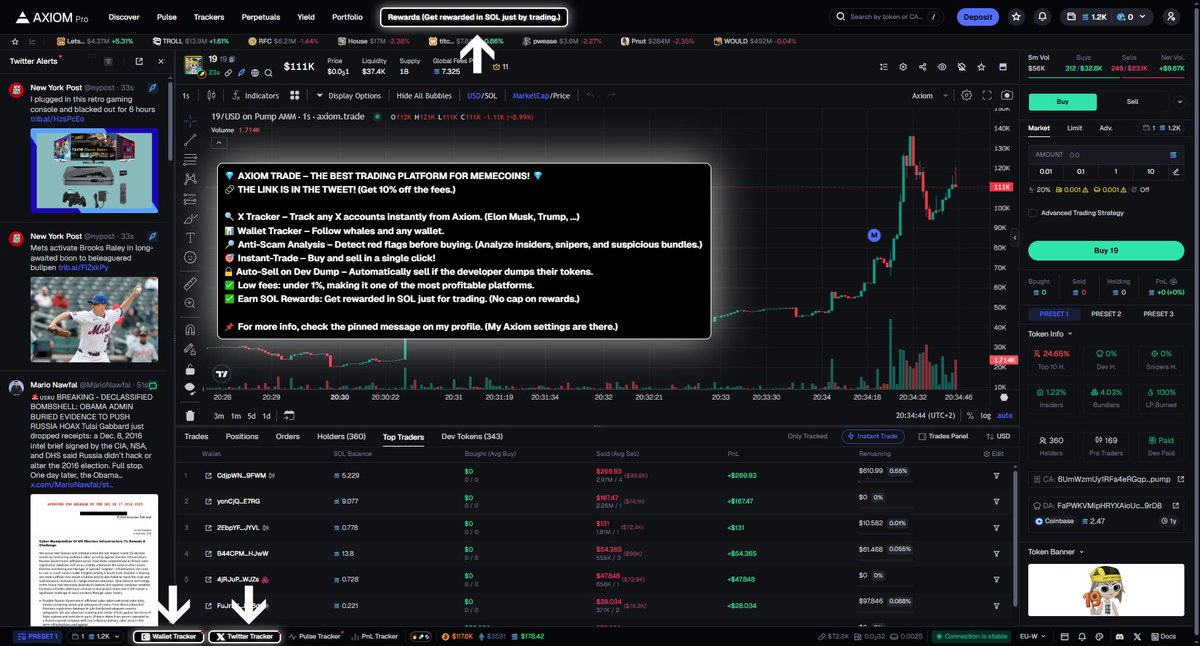Toggle the log scale on chart
This screenshot has height=646, width=1200.
pyautogui.click(x=986, y=416)
